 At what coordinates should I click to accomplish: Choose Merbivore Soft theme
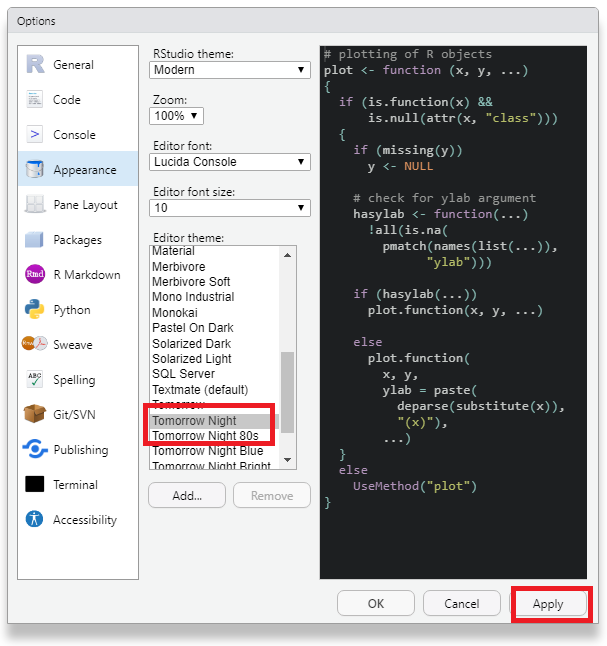[214, 282]
